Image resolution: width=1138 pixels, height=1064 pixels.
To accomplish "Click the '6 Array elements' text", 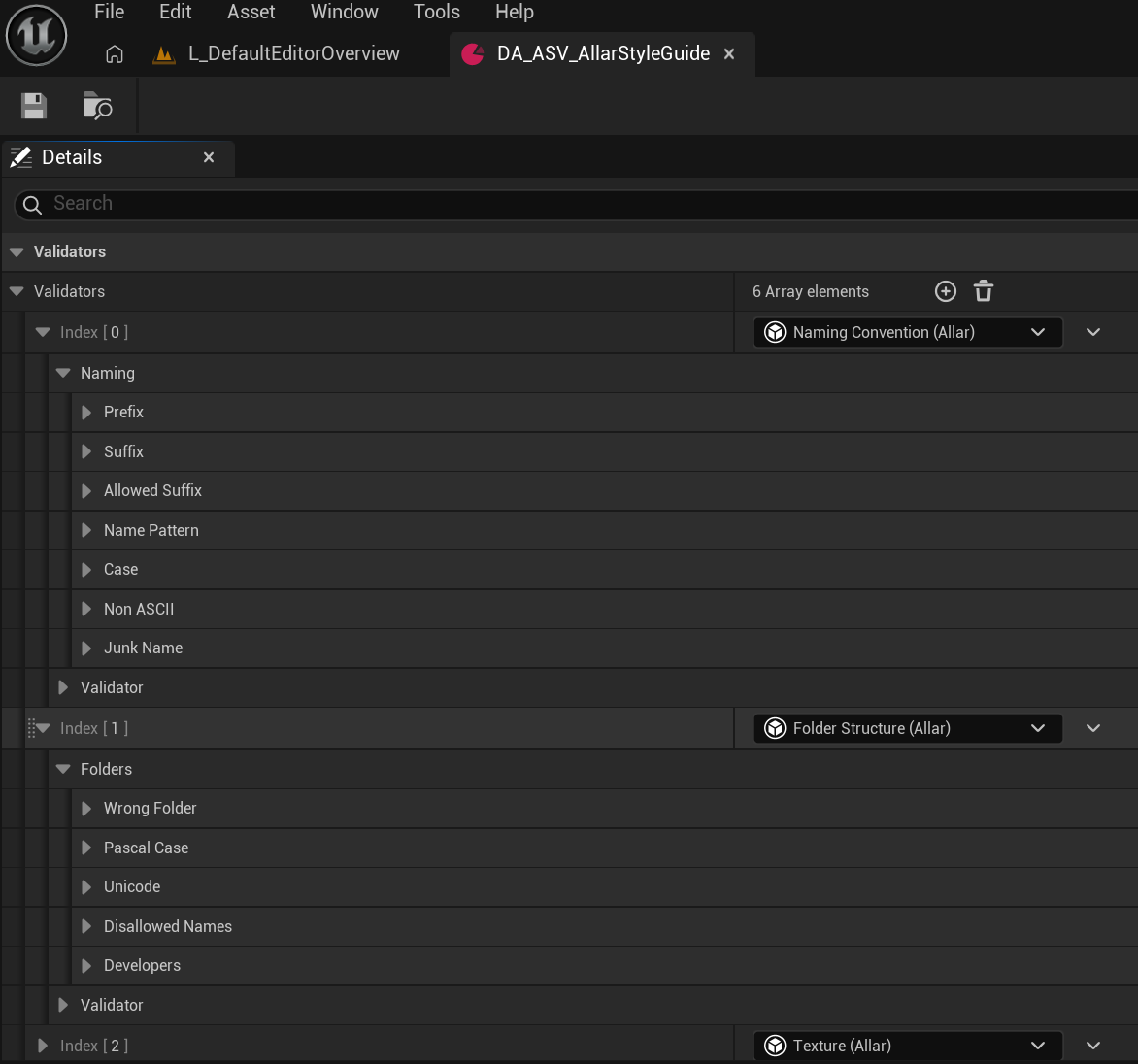I will click(811, 292).
